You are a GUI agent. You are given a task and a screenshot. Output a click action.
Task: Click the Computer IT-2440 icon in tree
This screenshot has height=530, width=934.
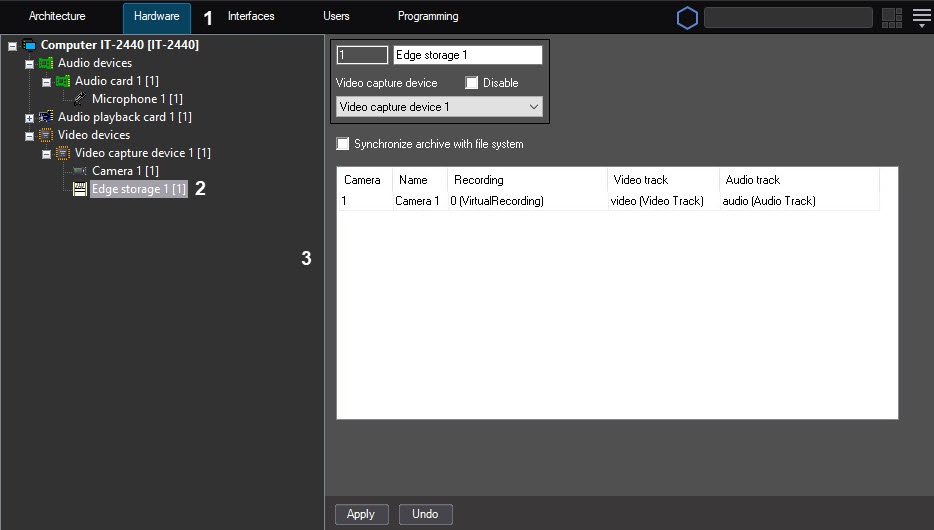point(29,45)
